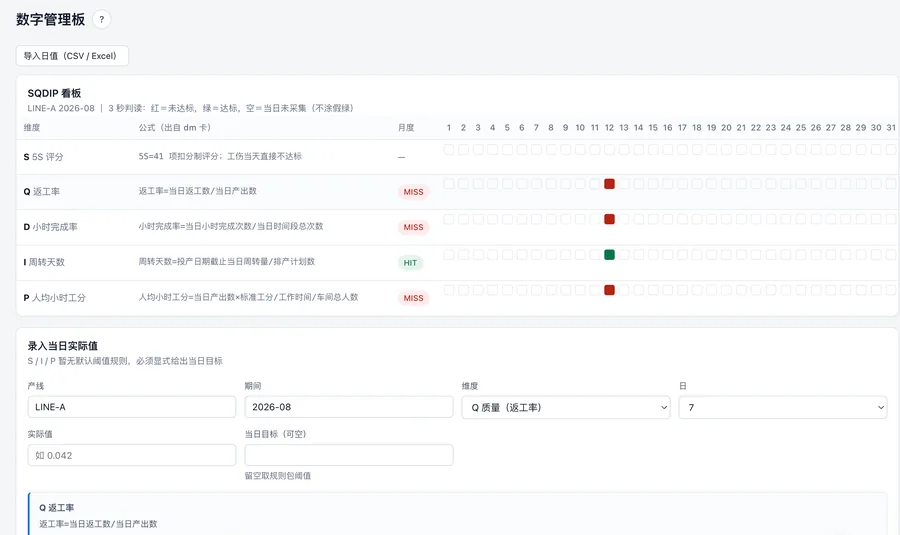Focus the 期间 input with 2026-08
900x535 pixels.
(x=349, y=407)
